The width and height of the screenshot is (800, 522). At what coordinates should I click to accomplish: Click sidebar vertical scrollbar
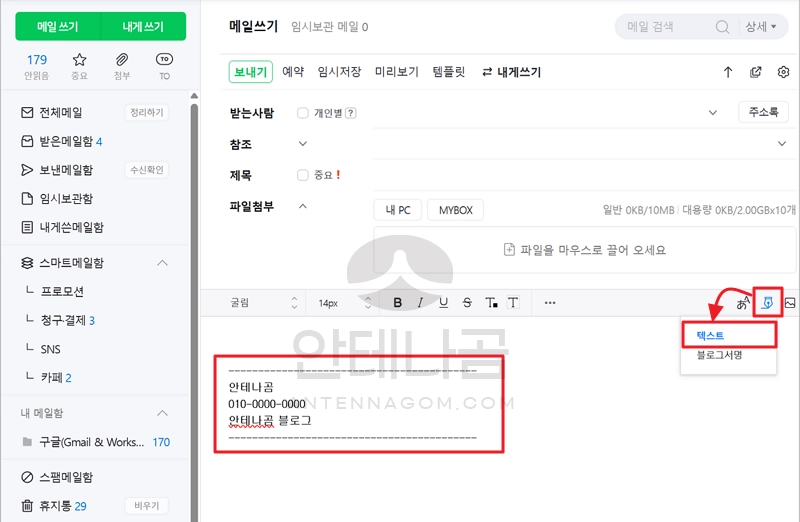tap(194, 311)
